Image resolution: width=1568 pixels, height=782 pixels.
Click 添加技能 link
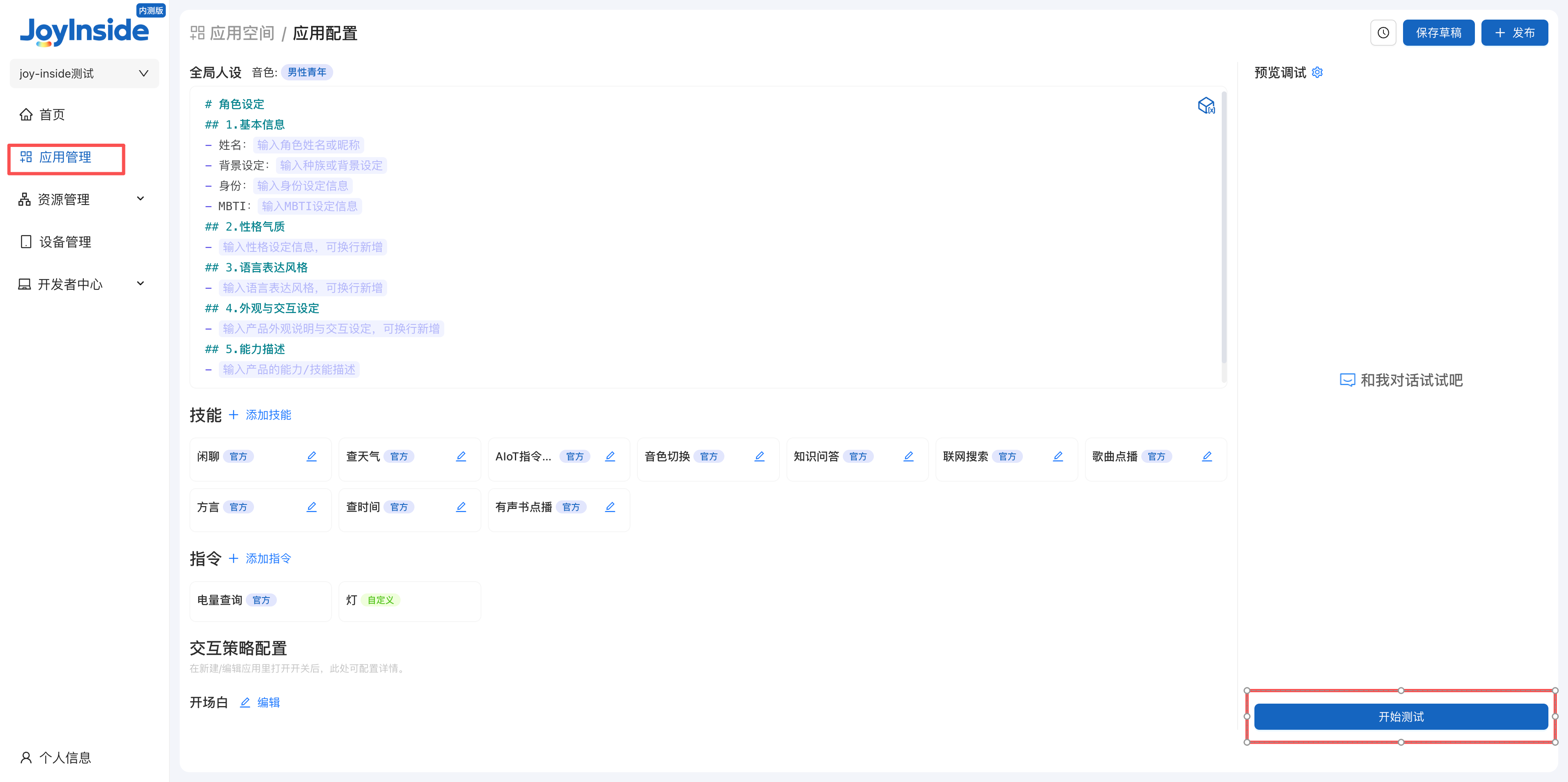point(261,415)
